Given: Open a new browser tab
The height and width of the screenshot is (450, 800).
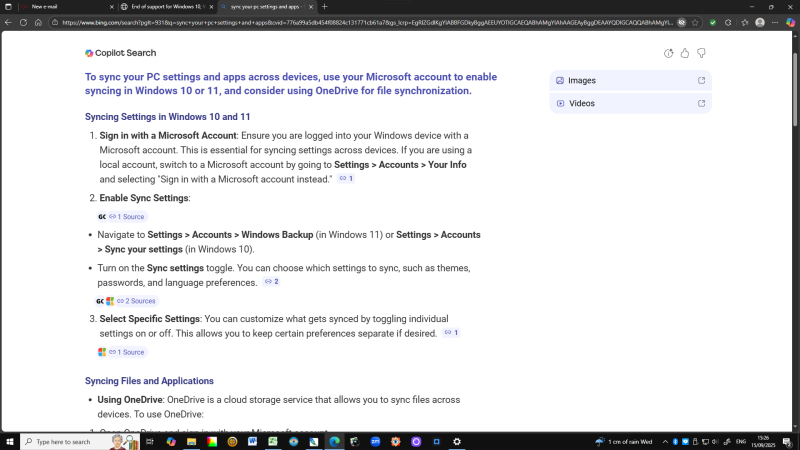Looking at the screenshot, I should click(x=324, y=6).
